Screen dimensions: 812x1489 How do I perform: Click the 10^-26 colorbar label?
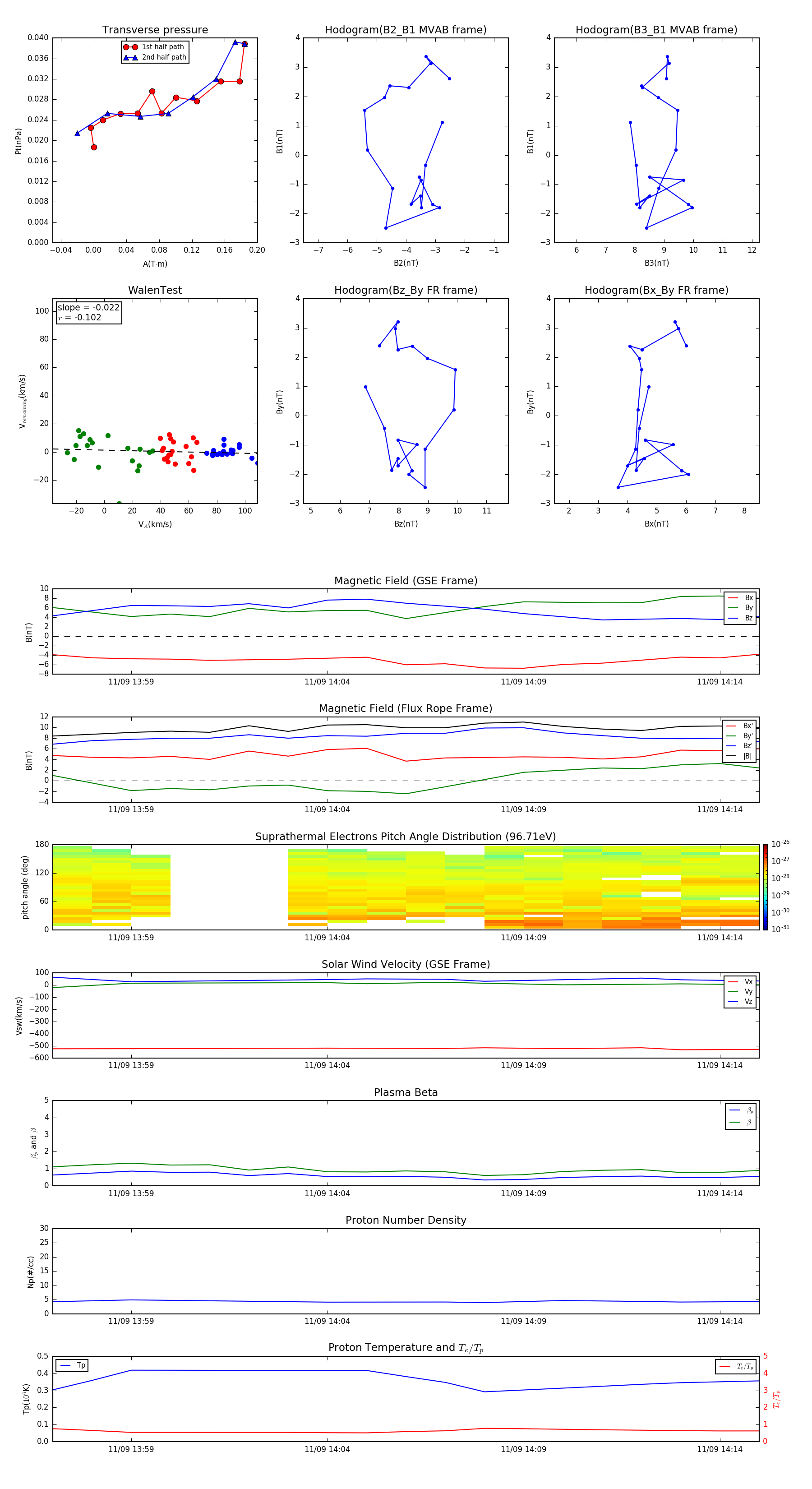click(x=780, y=844)
